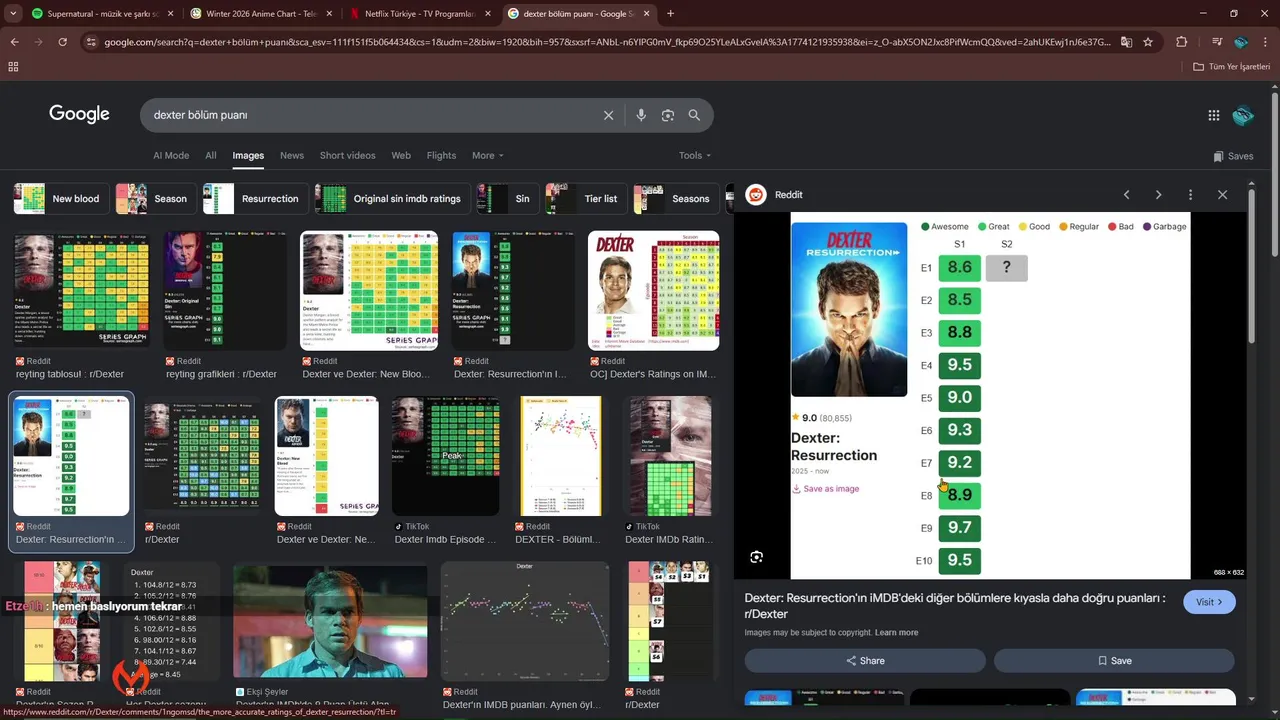Reload the page
The width and height of the screenshot is (1280, 720).
pyautogui.click(x=62, y=42)
